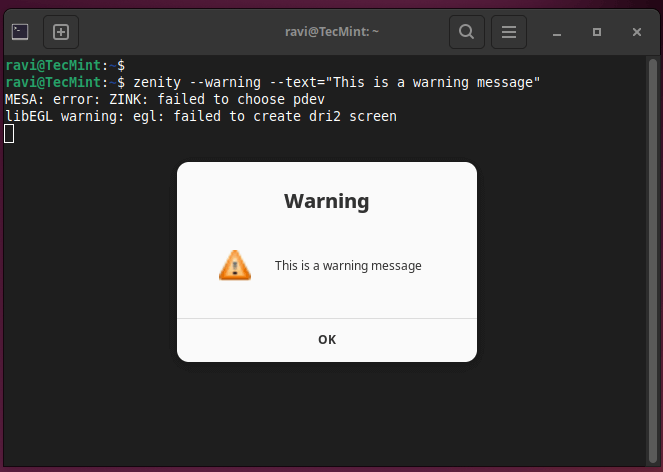Close the terminal window
Viewport: 663px width, 472px height.
(x=636, y=32)
